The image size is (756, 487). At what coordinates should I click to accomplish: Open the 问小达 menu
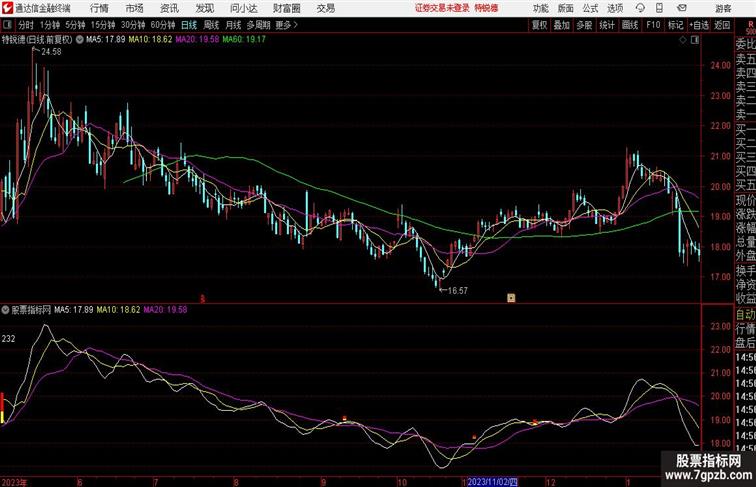[x=244, y=8]
